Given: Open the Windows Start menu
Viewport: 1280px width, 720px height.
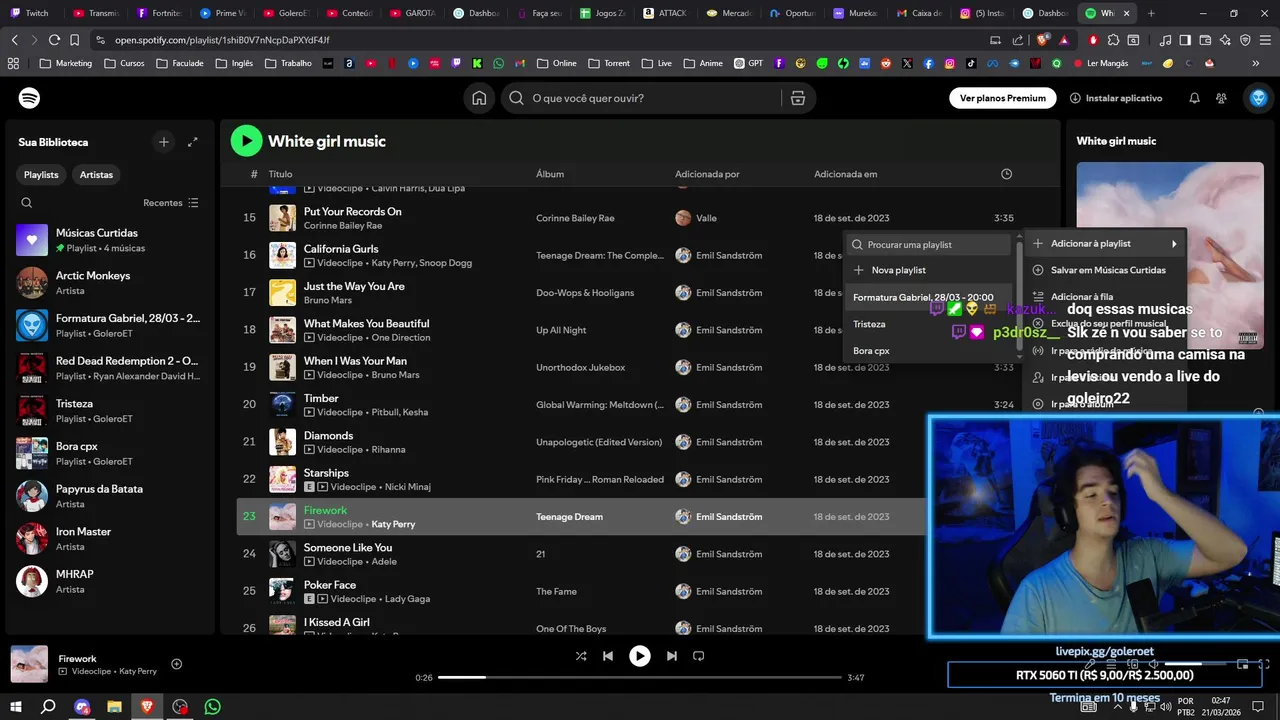Looking at the screenshot, I should (x=15, y=706).
